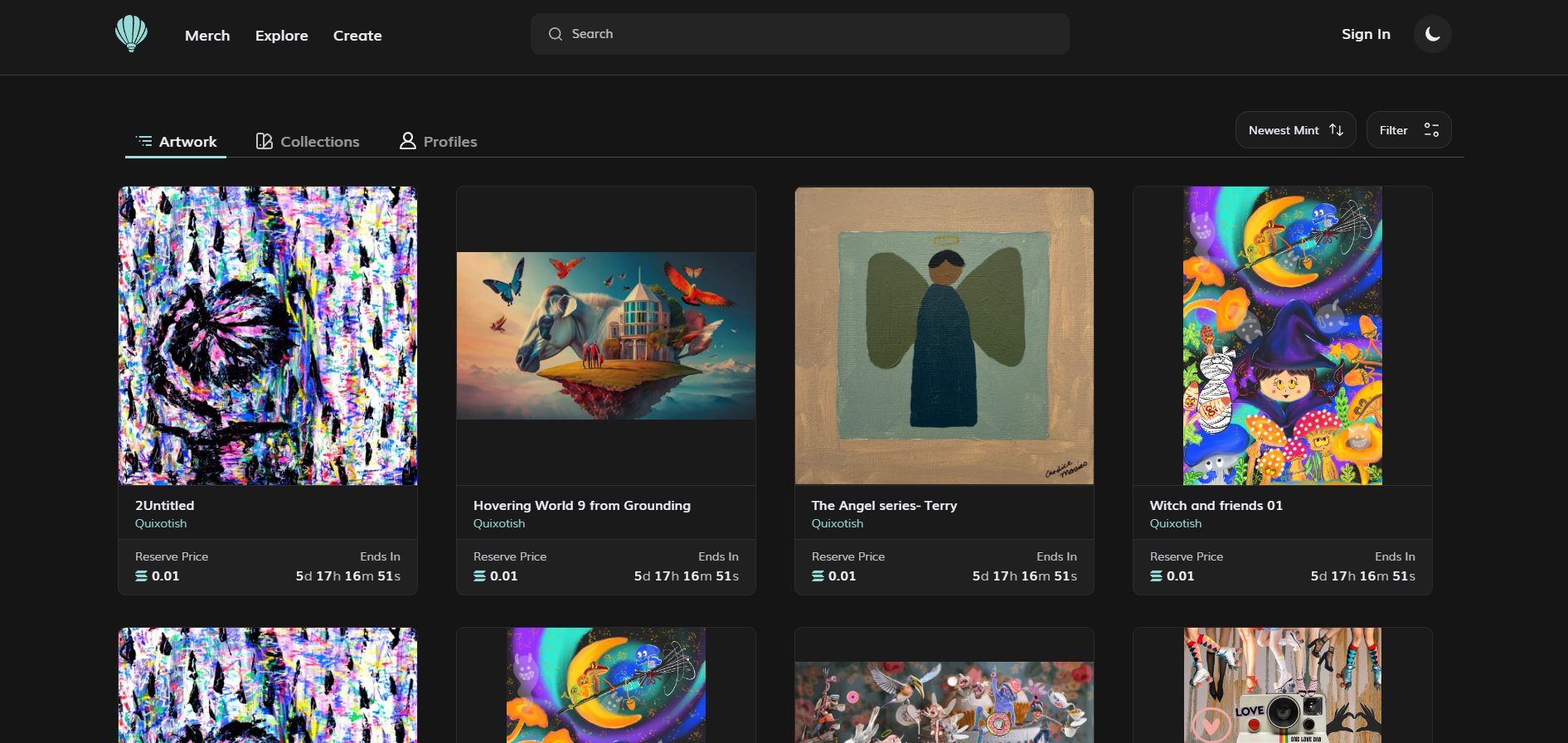The height and width of the screenshot is (743, 1568).
Task: Click the filter sliders icon
Action: [1431, 130]
